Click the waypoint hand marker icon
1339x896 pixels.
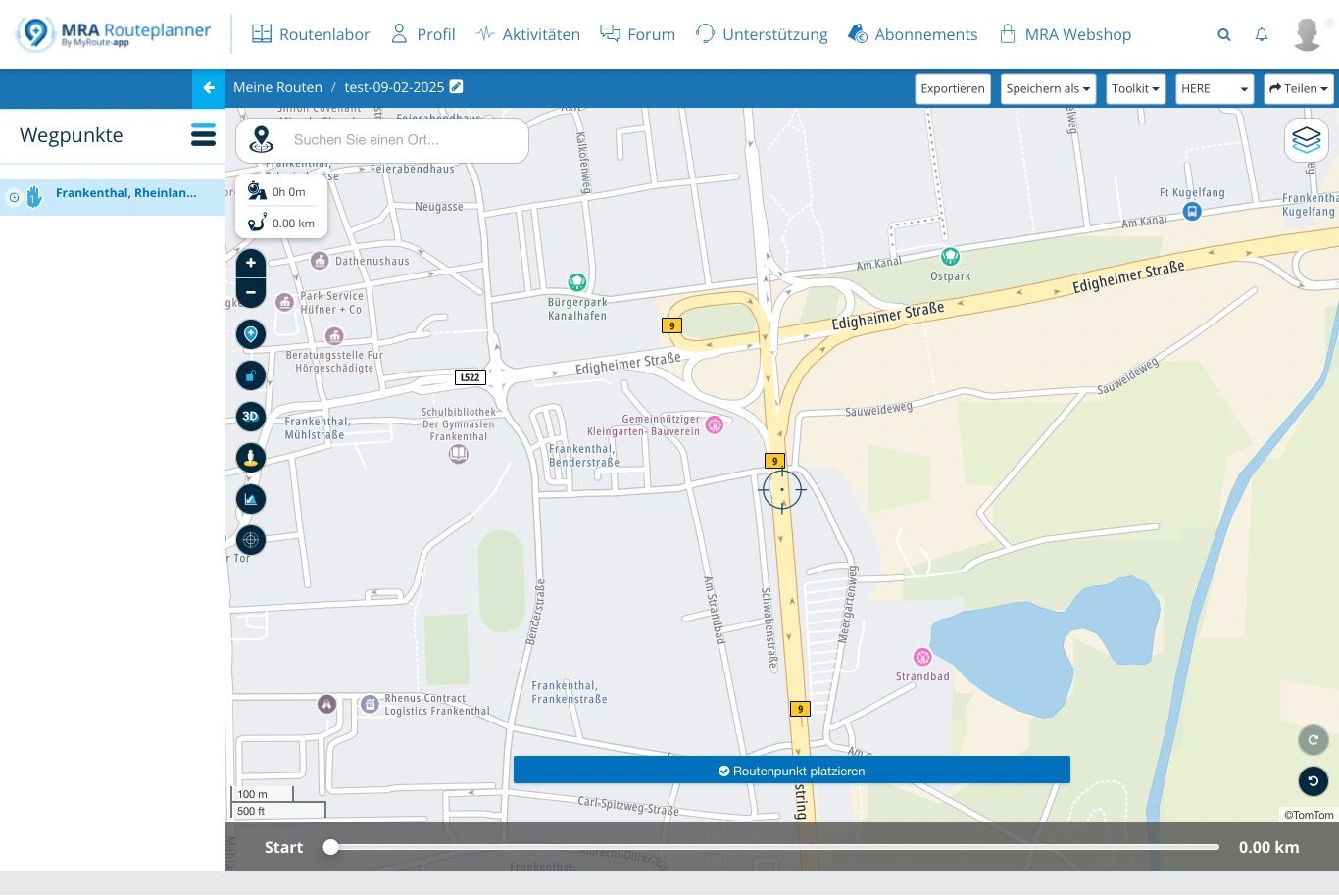(33, 197)
